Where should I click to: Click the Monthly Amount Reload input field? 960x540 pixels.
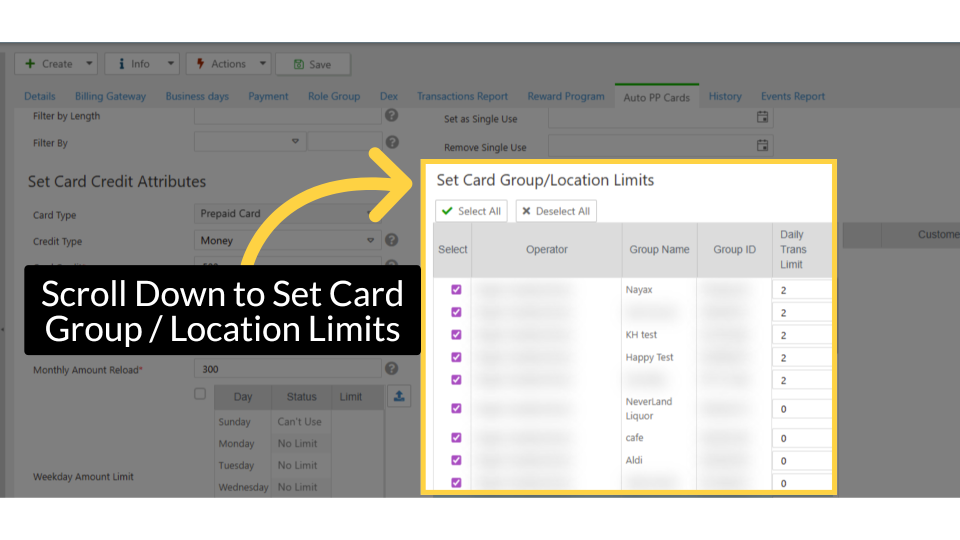coord(288,369)
